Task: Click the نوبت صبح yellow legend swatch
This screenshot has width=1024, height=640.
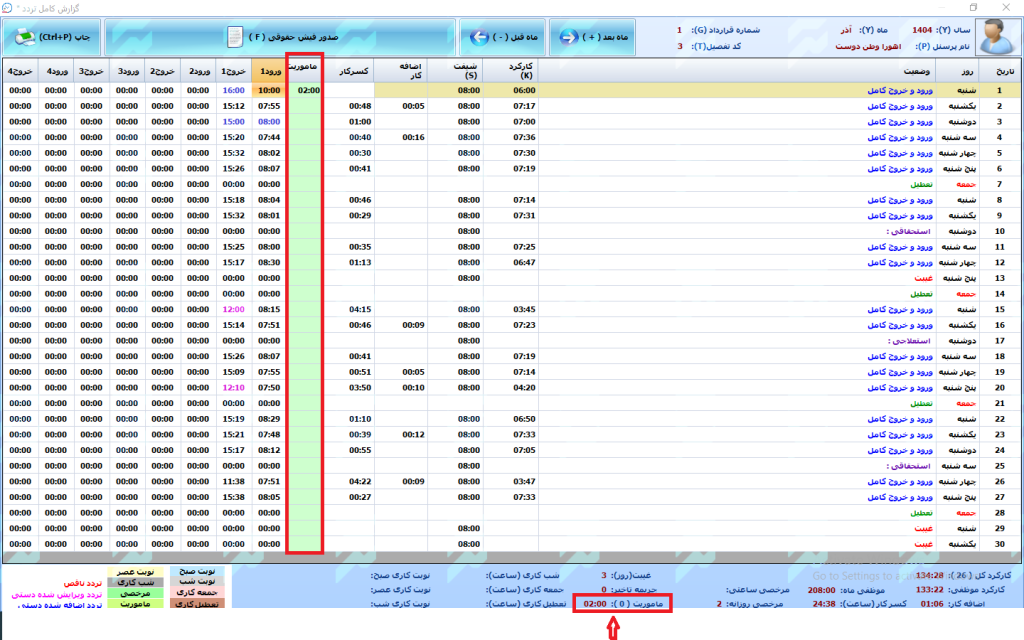Action: pos(199,571)
